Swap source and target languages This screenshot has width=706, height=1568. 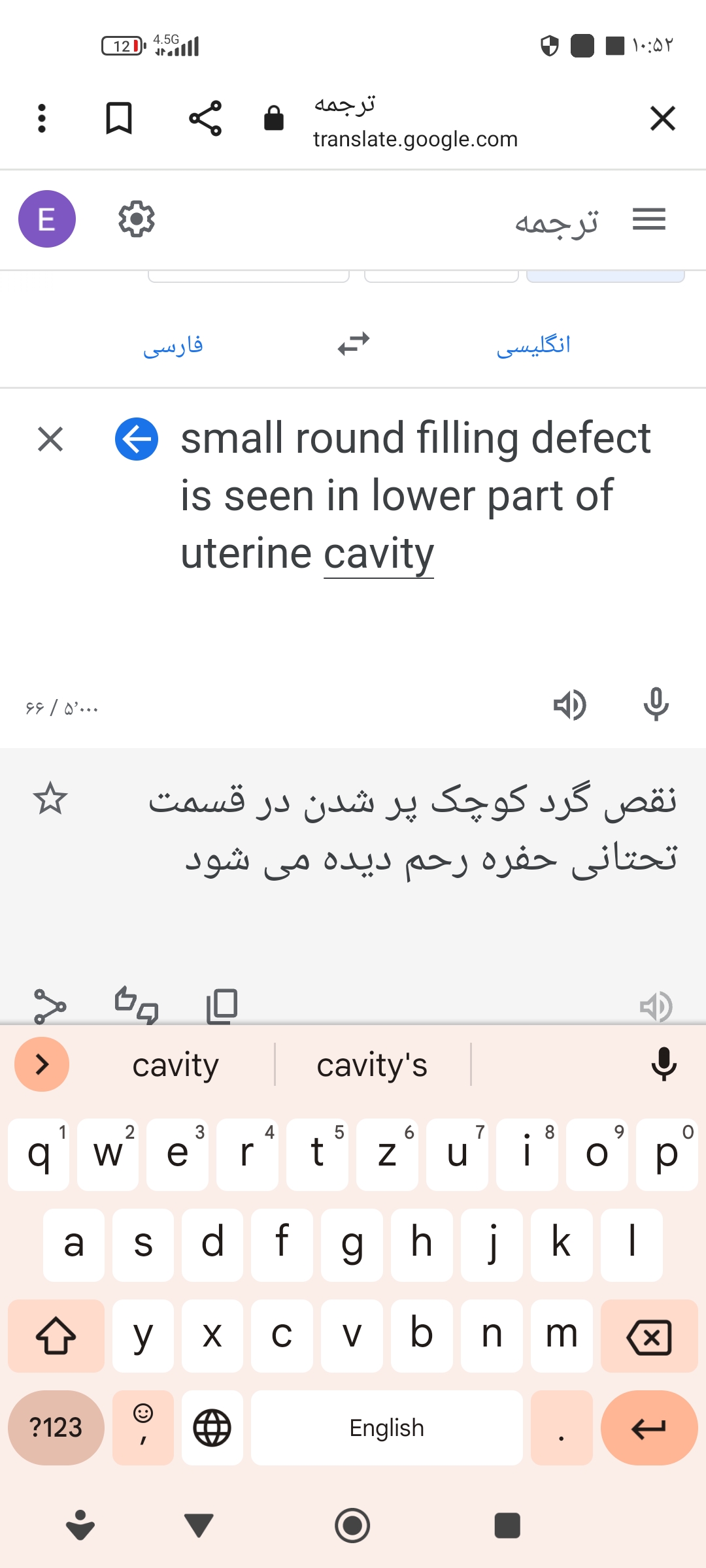[x=354, y=344]
